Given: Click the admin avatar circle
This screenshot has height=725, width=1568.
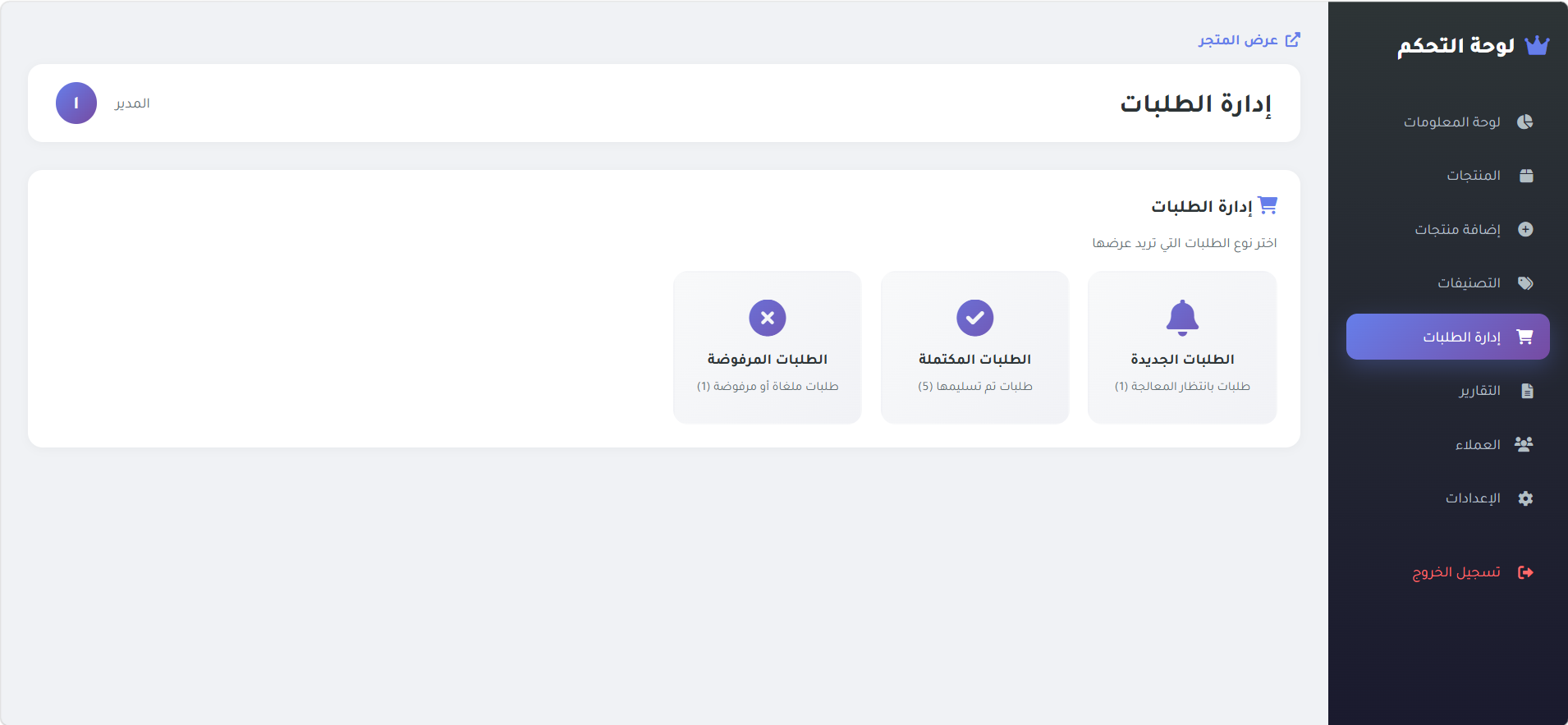Looking at the screenshot, I should 76,103.
